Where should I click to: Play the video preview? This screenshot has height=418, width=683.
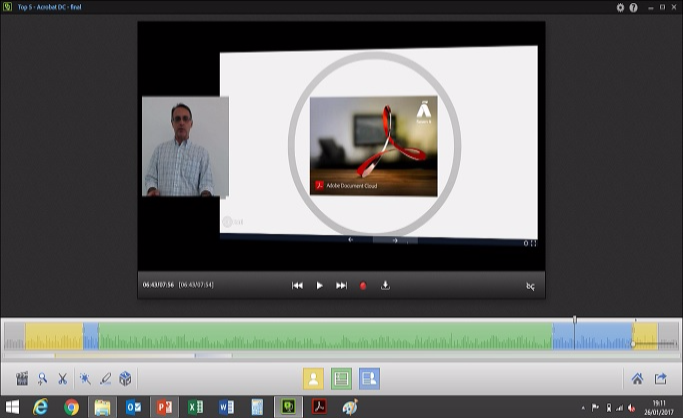click(319, 286)
